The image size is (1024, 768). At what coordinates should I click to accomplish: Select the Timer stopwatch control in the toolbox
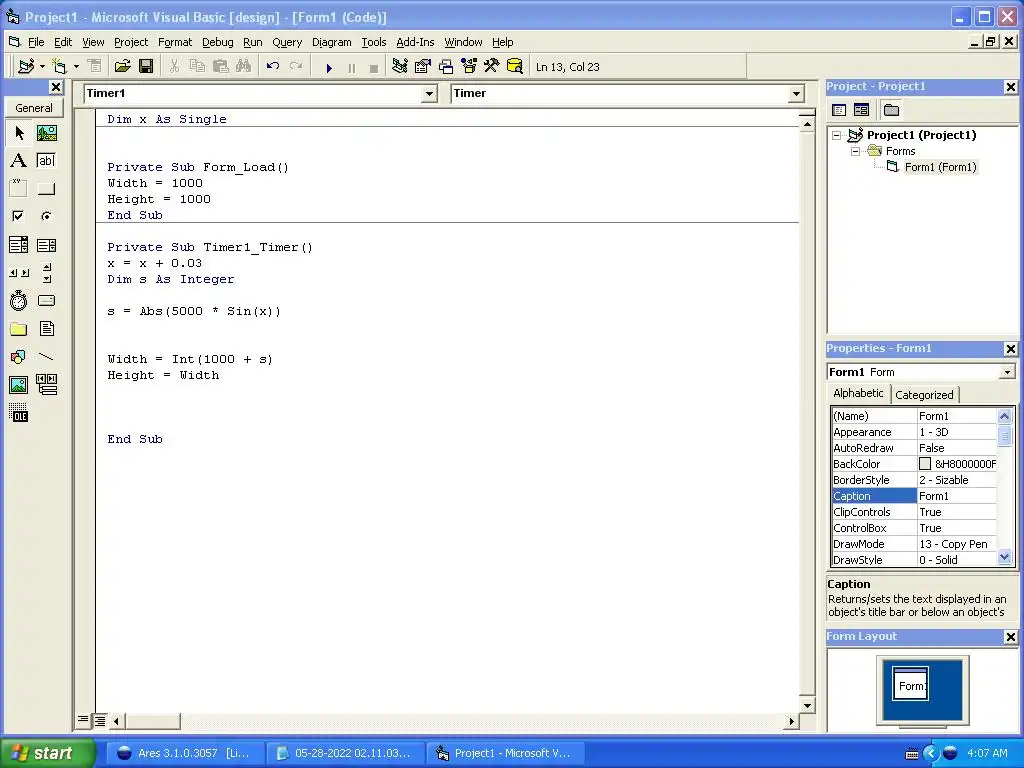point(19,300)
